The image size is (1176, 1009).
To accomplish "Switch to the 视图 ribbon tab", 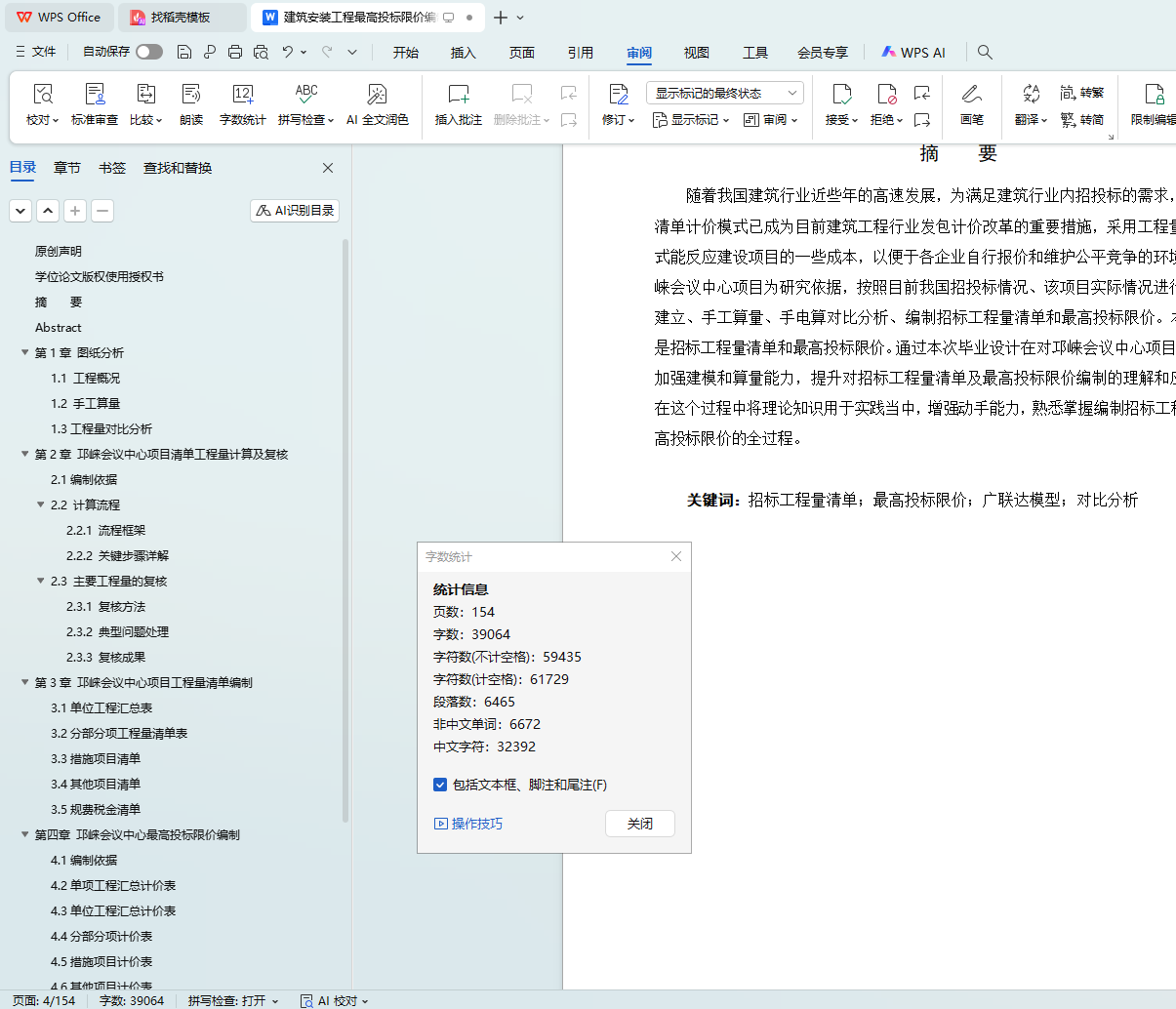I will (696, 53).
